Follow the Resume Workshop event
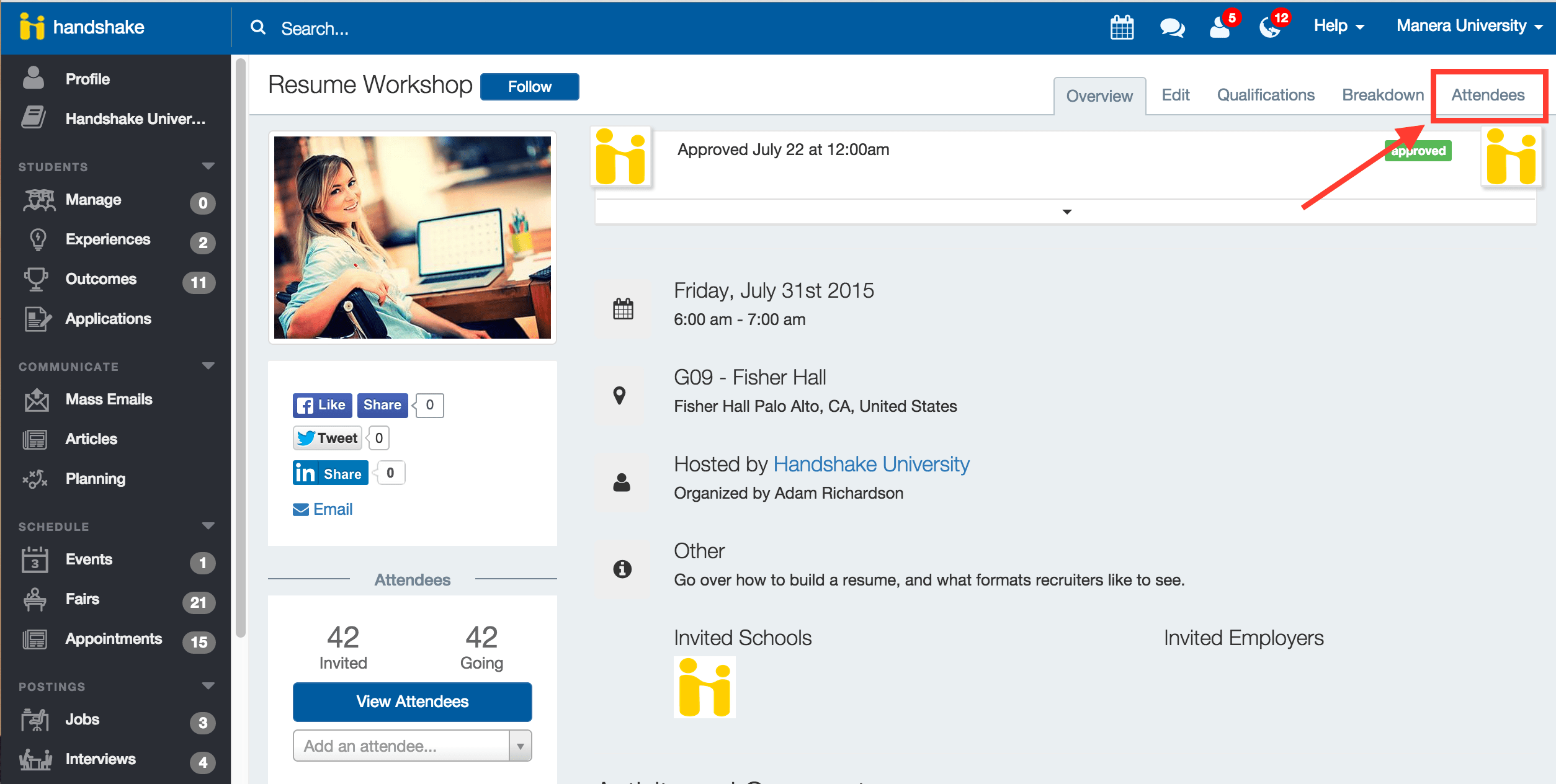Viewport: 1556px width, 784px height. [x=530, y=86]
